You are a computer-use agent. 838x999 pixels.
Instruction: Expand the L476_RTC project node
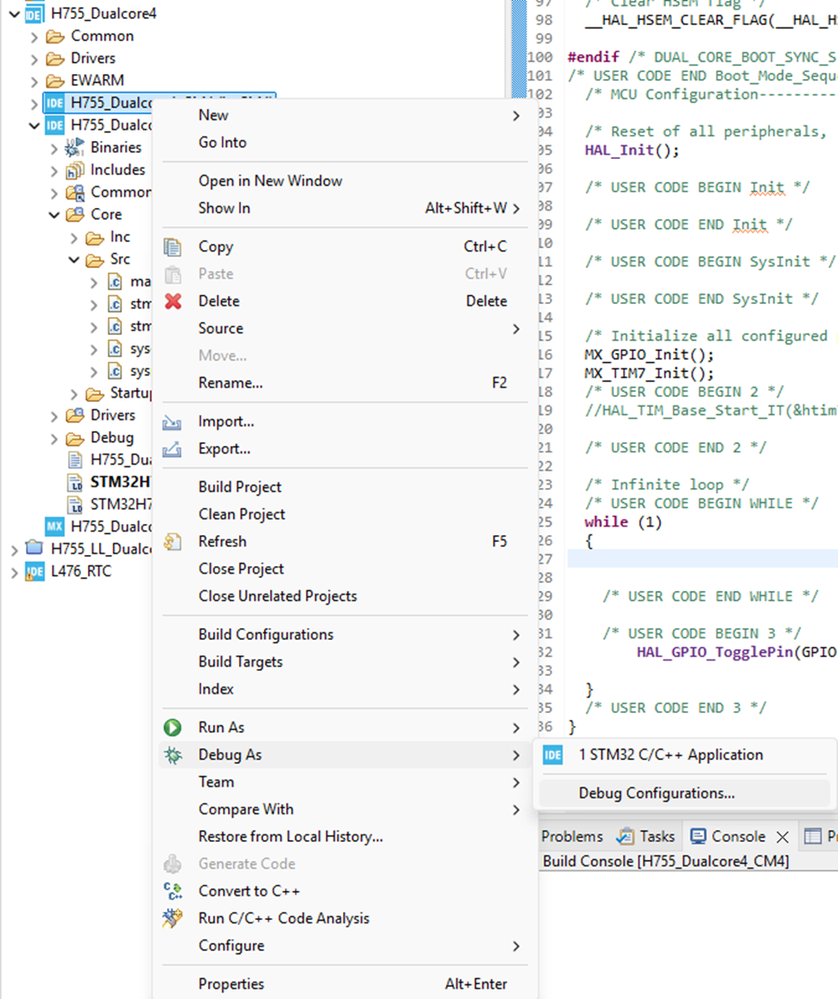14,572
